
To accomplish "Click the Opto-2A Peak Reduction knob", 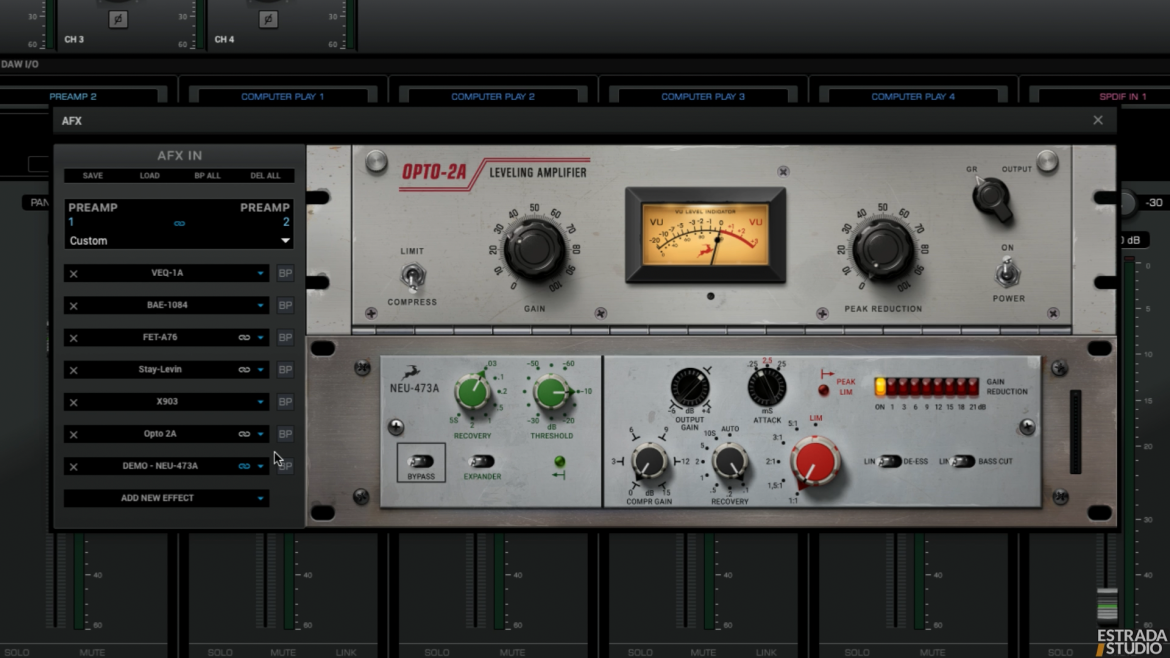I will coord(882,250).
